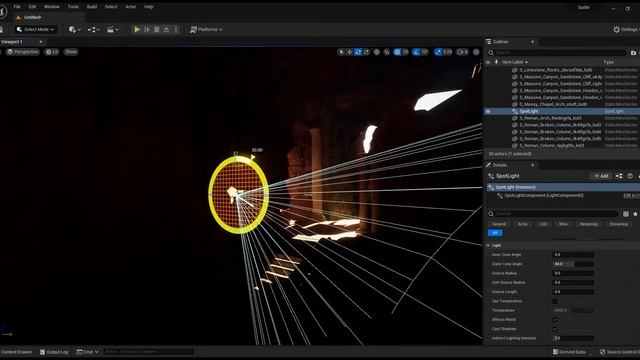Click the viewport layout maximize icon

click(476, 52)
